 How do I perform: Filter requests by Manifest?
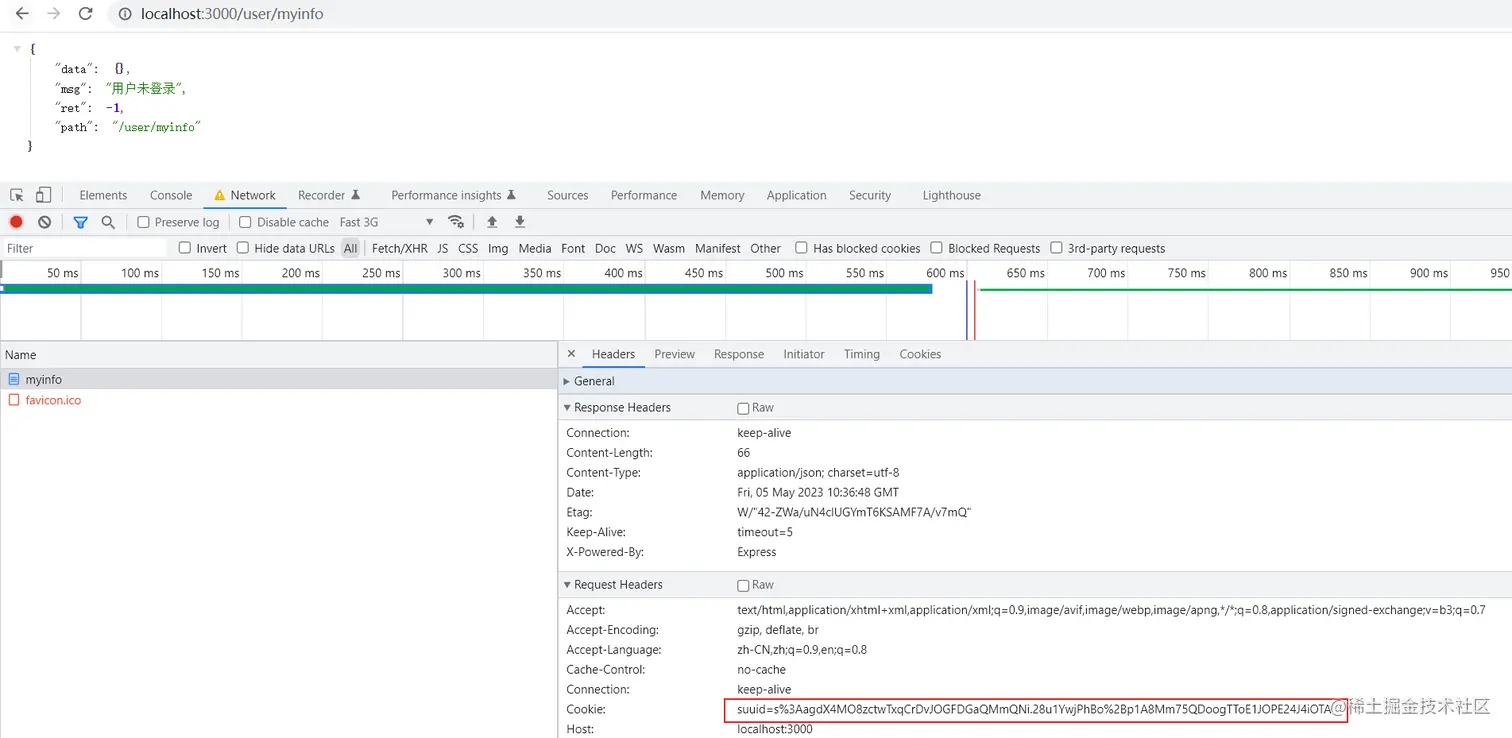tap(718, 248)
